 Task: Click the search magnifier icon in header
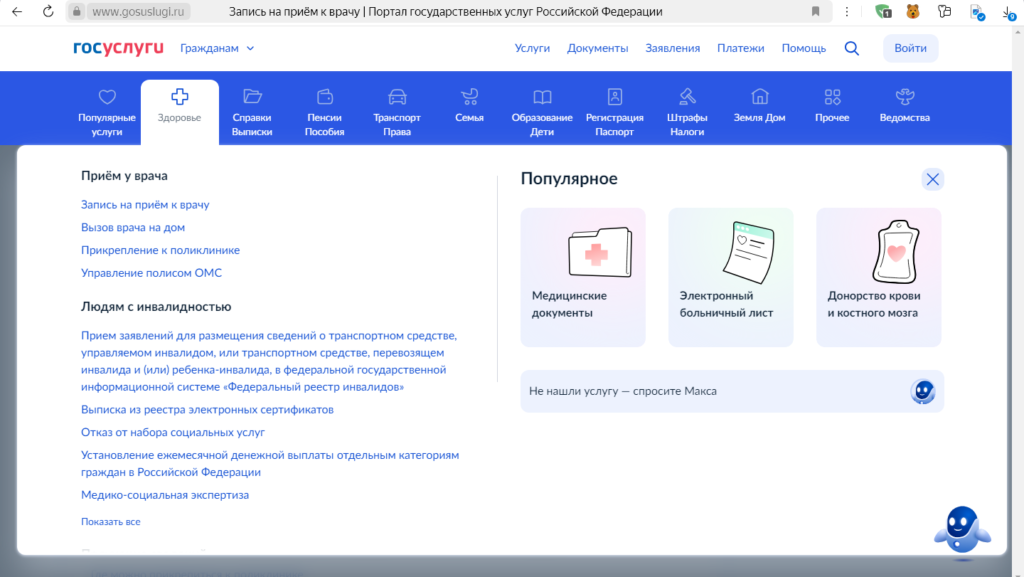point(851,48)
